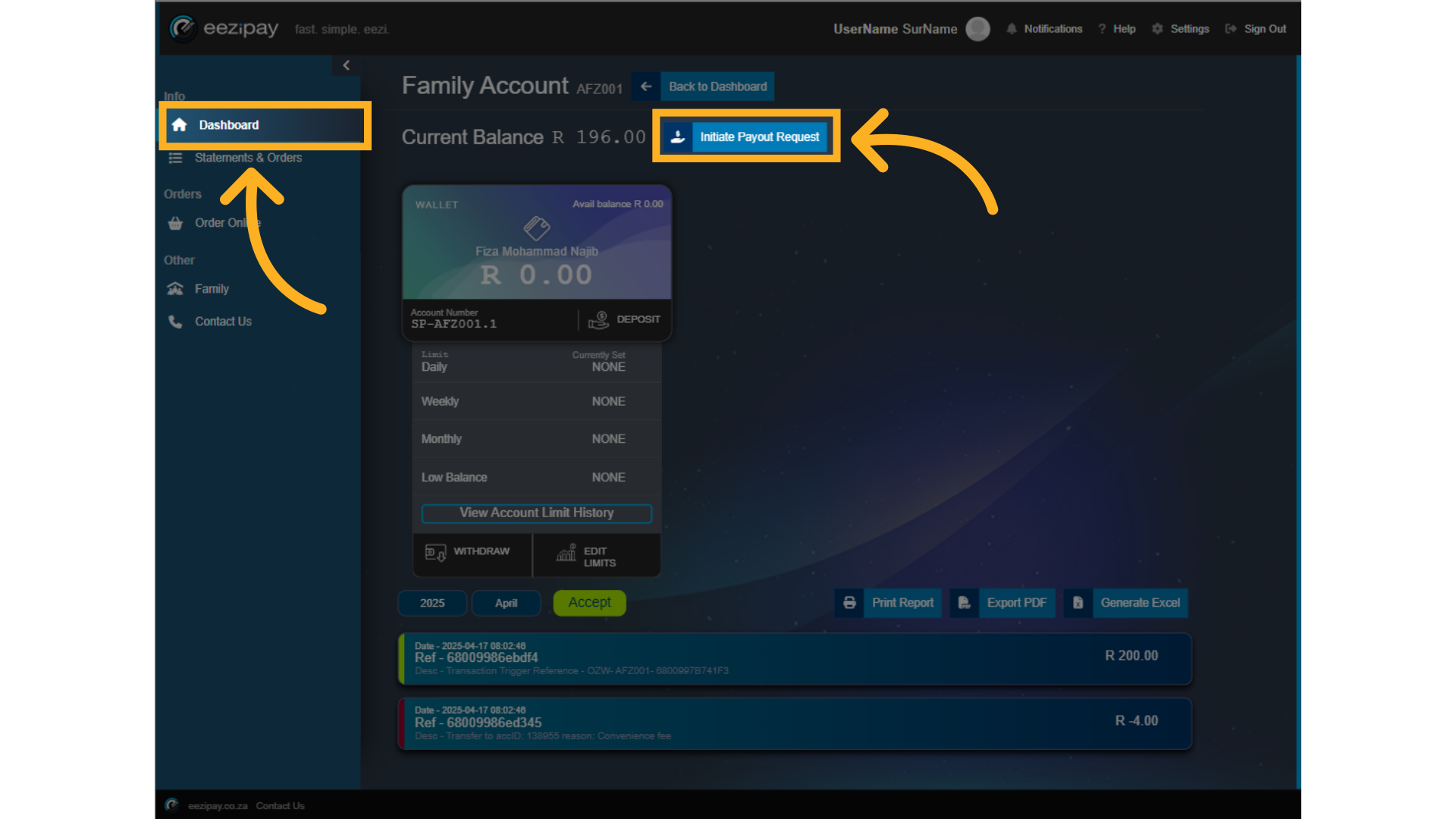
Task: Click the Family people icon
Action: coord(175,289)
